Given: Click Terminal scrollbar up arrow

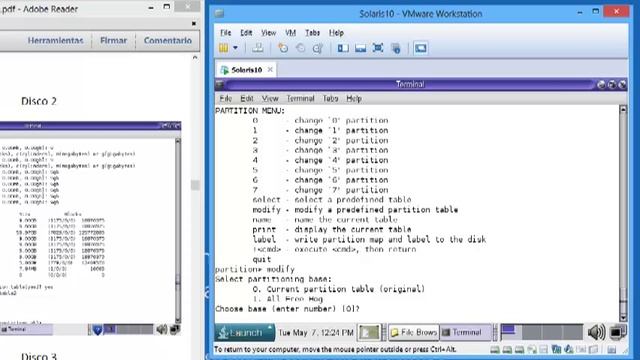Looking at the screenshot, I should coord(623,109).
